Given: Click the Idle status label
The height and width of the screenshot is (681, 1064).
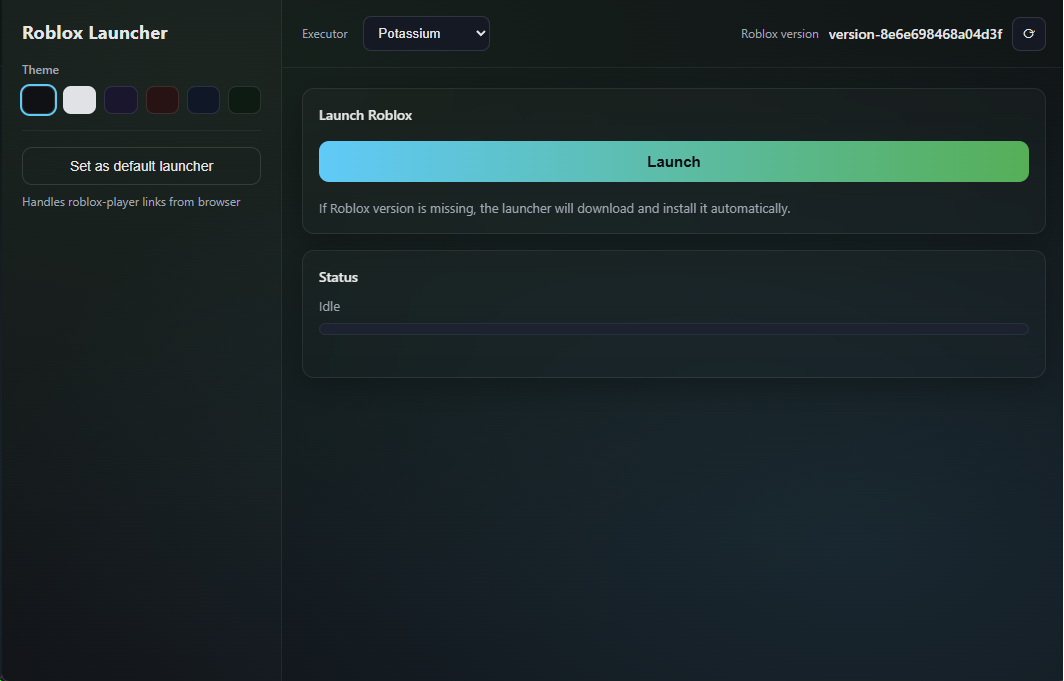Looking at the screenshot, I should pyautogui.click(x=329, y=306).
